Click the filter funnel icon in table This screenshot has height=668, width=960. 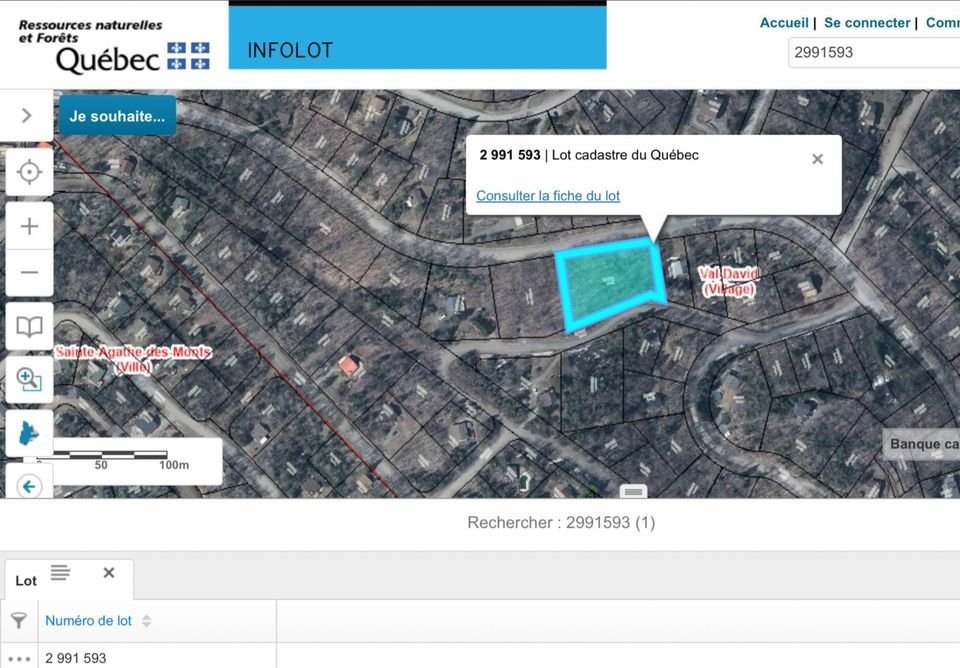coord(18,621)
